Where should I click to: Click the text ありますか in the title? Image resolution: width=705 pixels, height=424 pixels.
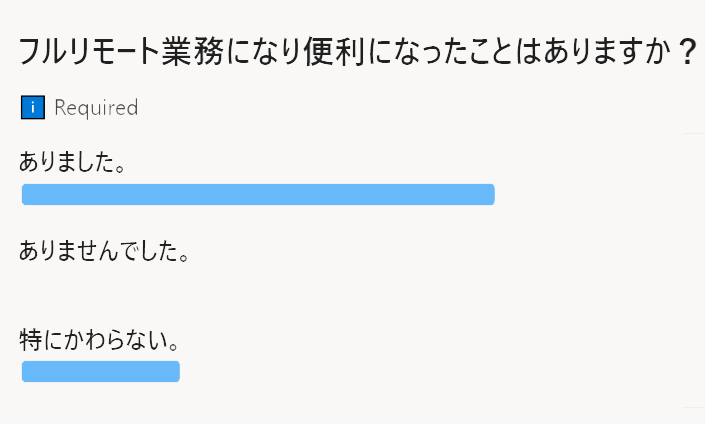[605, 52]
